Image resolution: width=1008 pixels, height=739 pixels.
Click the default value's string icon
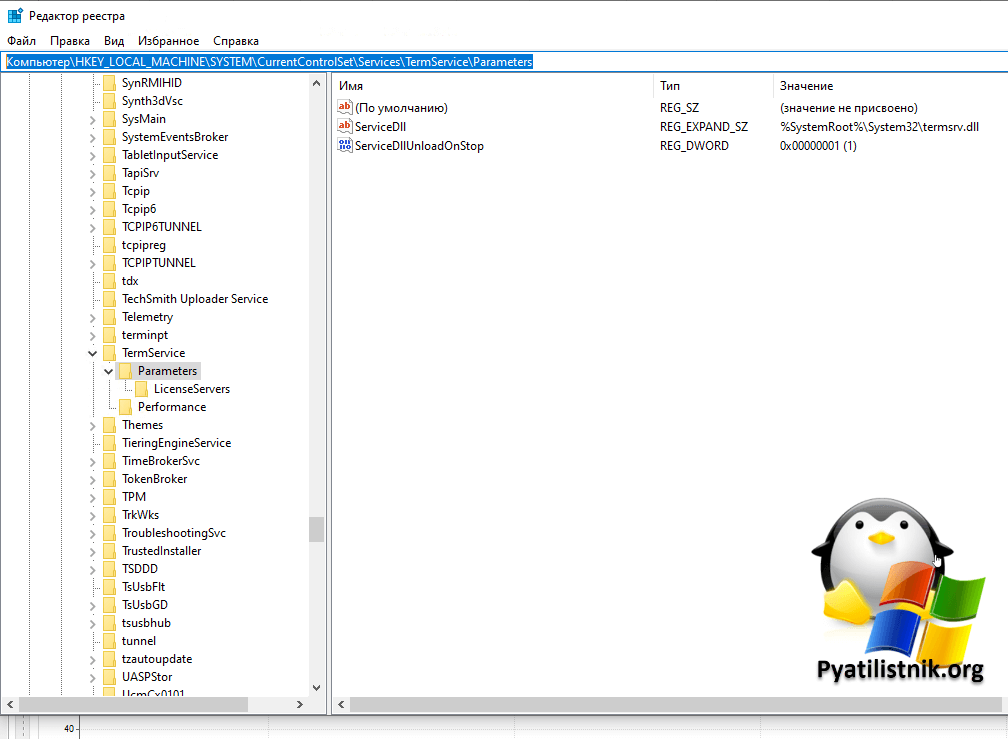(346, 108)
